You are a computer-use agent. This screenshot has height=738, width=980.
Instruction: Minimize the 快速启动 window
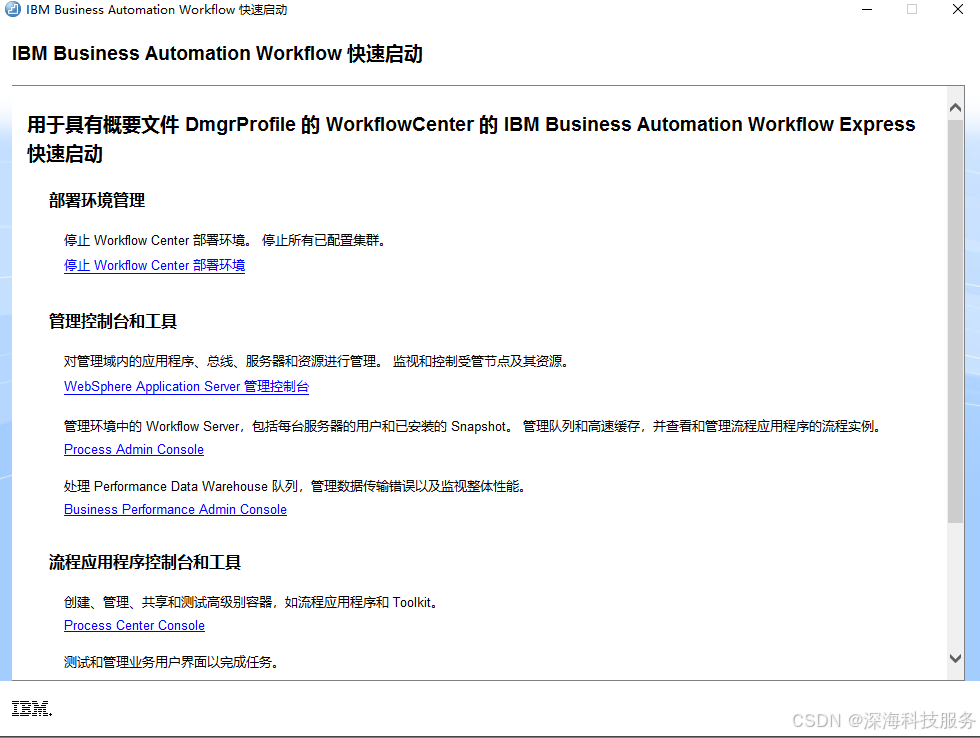[x=867, y=9]
